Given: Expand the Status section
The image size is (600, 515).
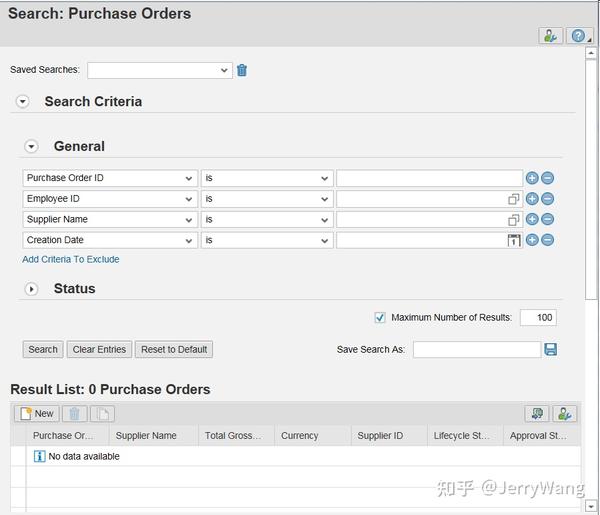Looking at the screenshot, I should pos(31,289).
